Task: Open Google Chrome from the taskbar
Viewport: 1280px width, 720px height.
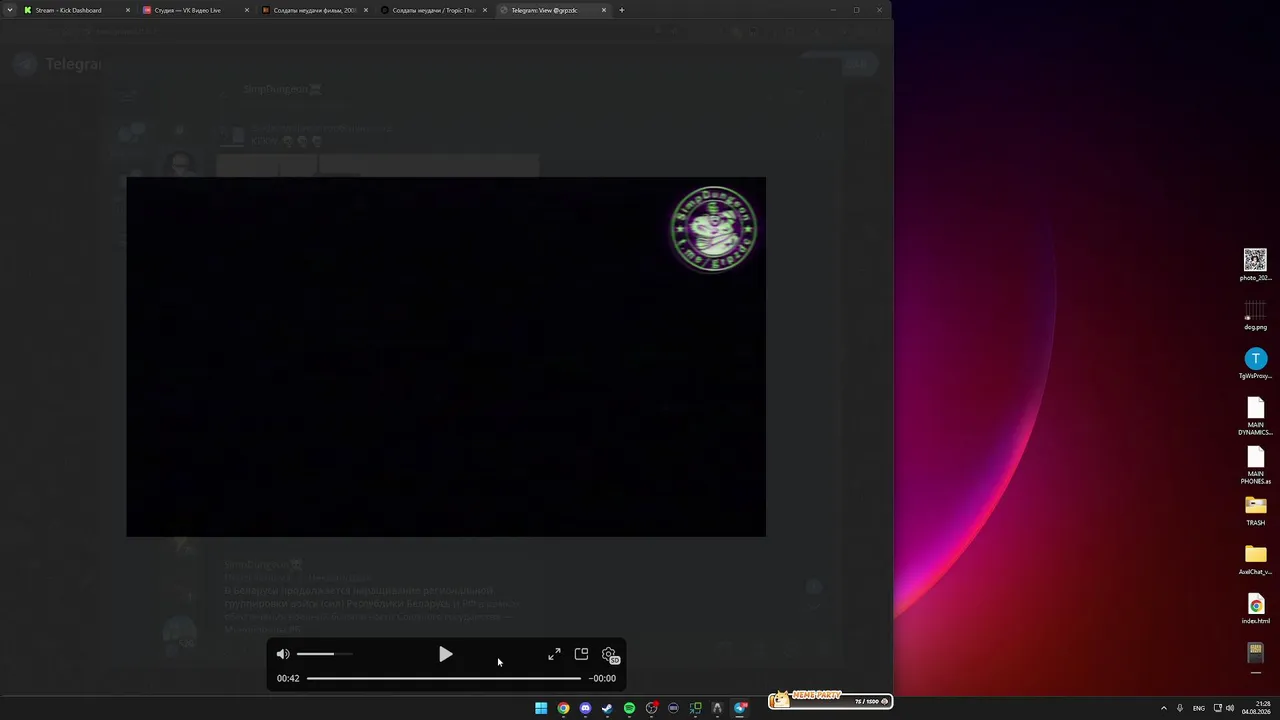Action: tap(563, 708)
